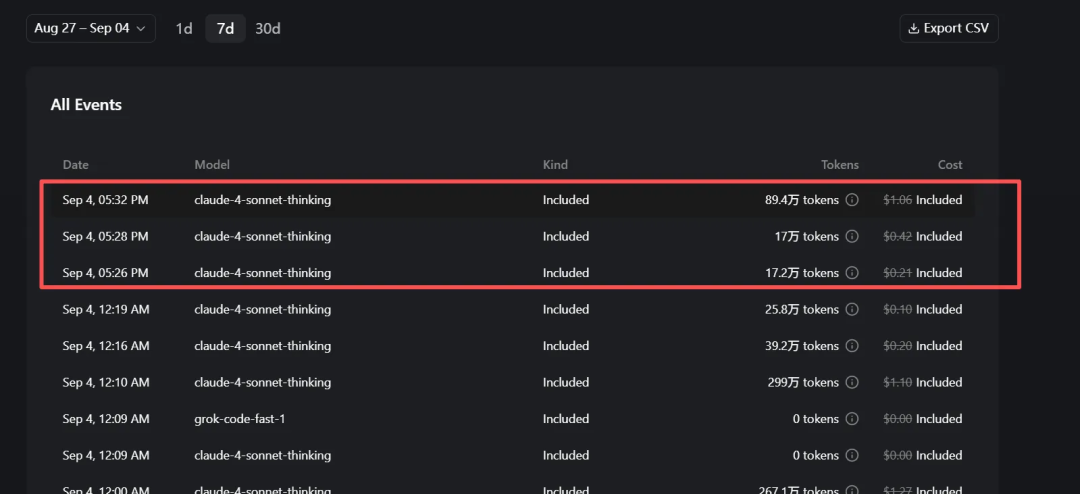Click the grok-code-fast-1 model name
This screenshot has height=494, width=1080.
click(x=240, y=419)
